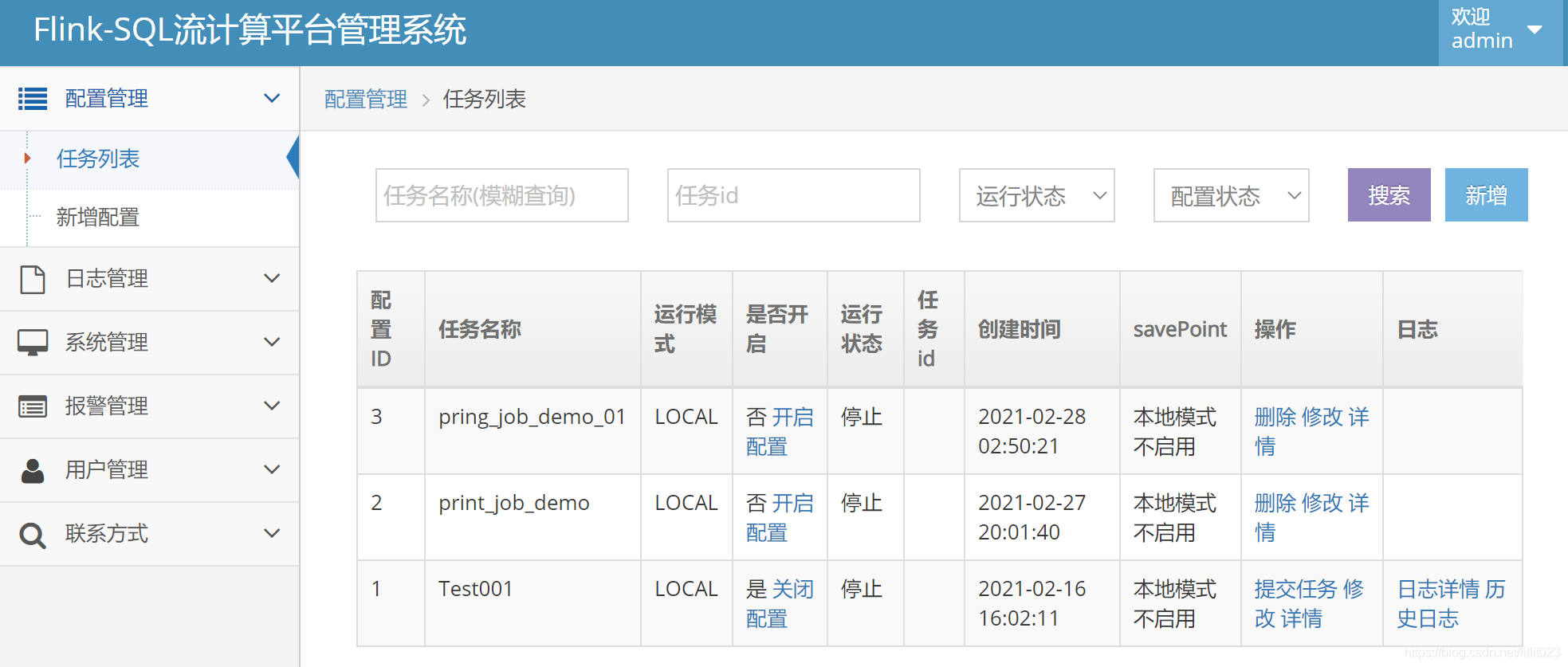Click the 2021-02-27 20:01:40 creation time
Image resolution: width=1568 pixels, height=667 pixels.
[x=1032, y=518]
